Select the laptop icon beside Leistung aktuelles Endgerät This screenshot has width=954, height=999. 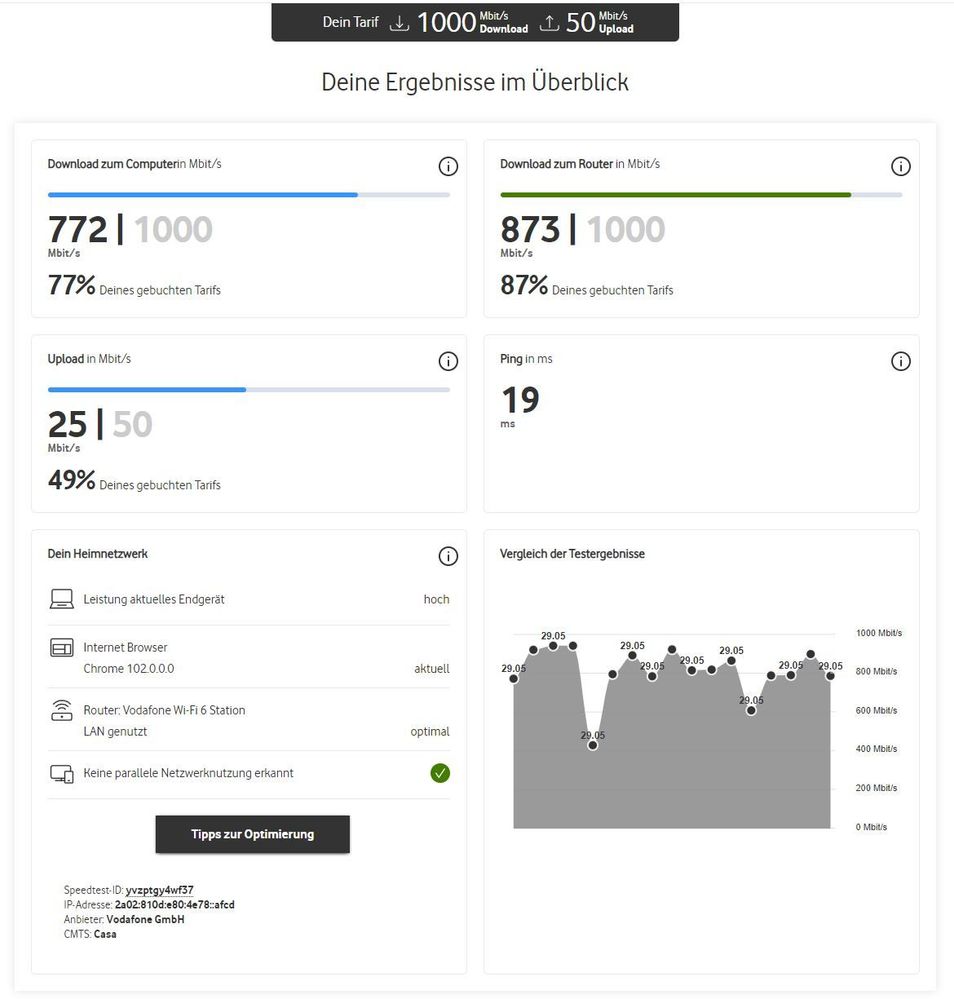tap(62, 598)
